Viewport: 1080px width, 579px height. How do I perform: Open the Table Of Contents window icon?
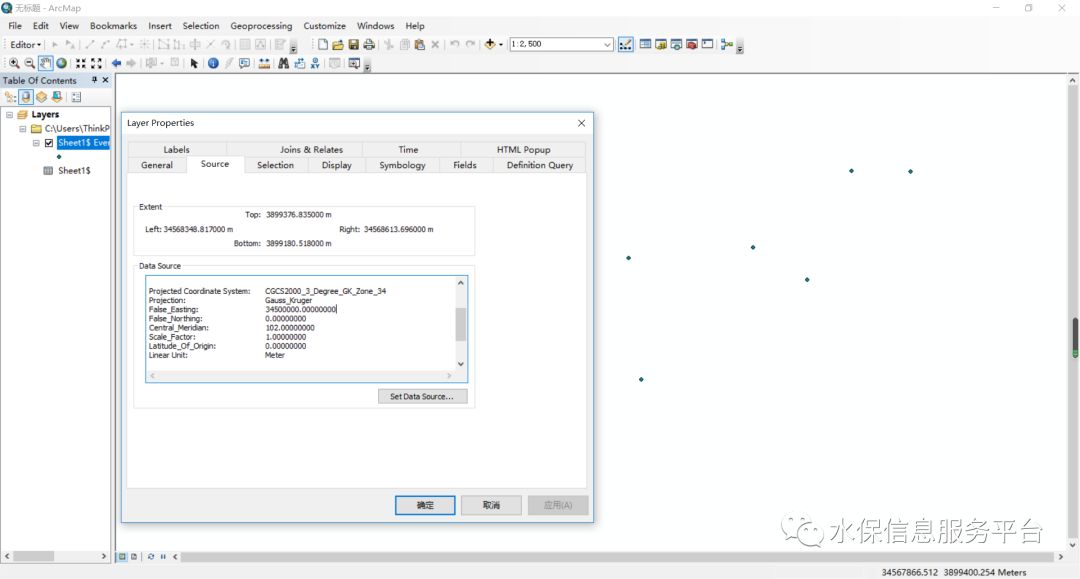tap(645, 44)
